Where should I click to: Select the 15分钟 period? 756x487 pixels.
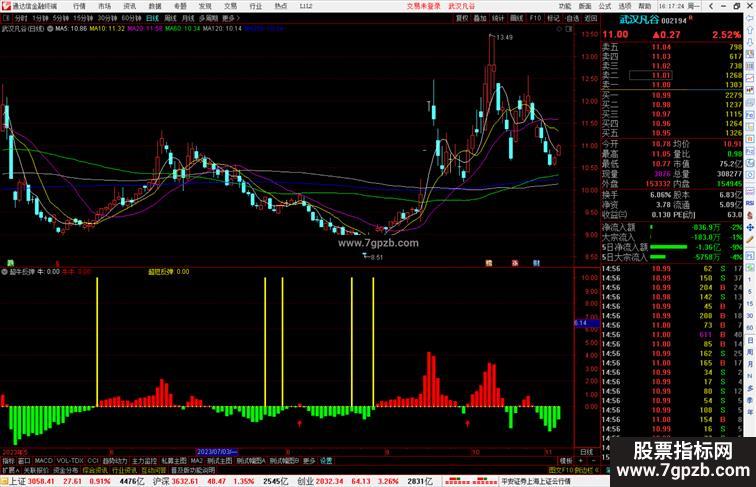click(83, 18)
